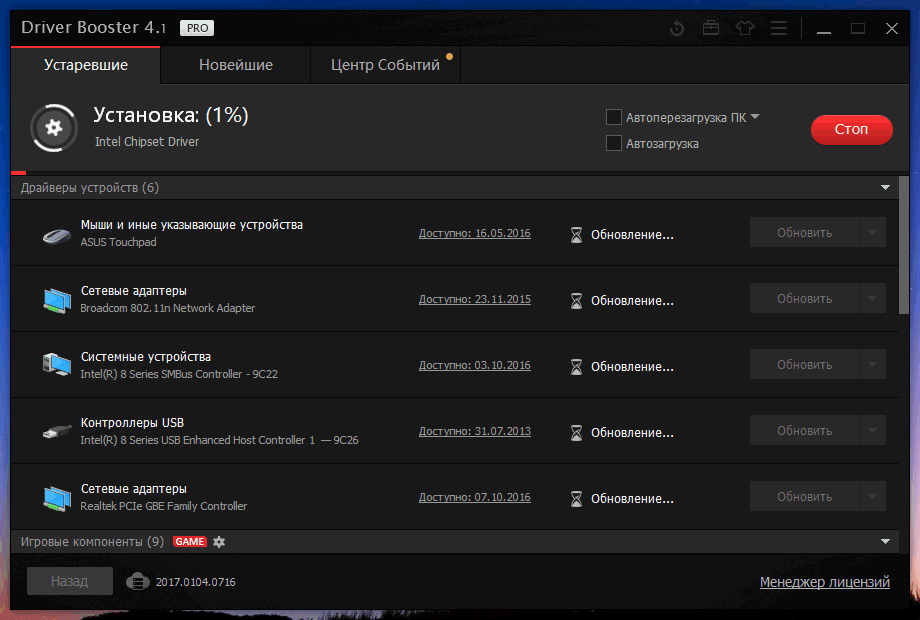
Task: Switch to the Устаревшие tab
Action: point(86,65)
